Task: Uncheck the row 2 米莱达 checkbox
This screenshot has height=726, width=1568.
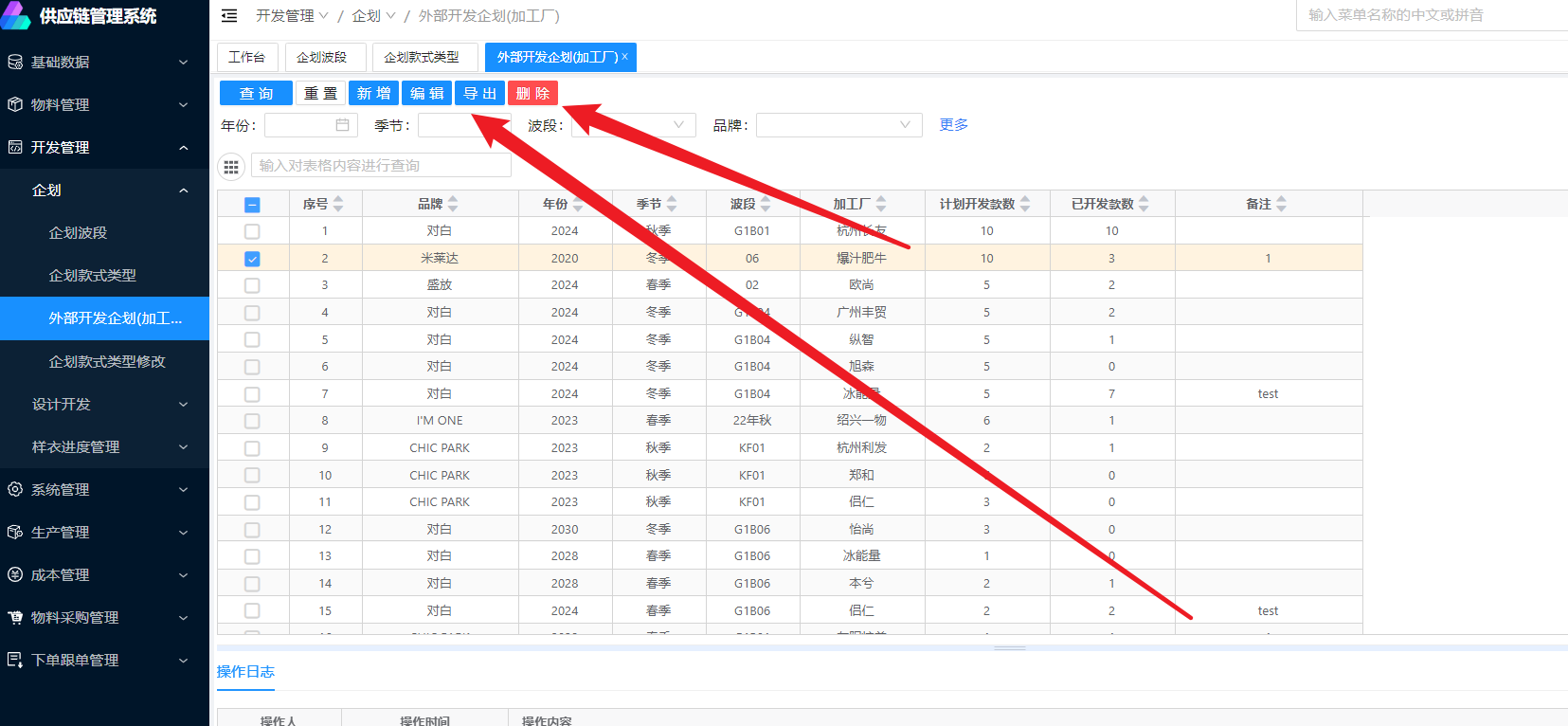Action: tap(252, 259)
